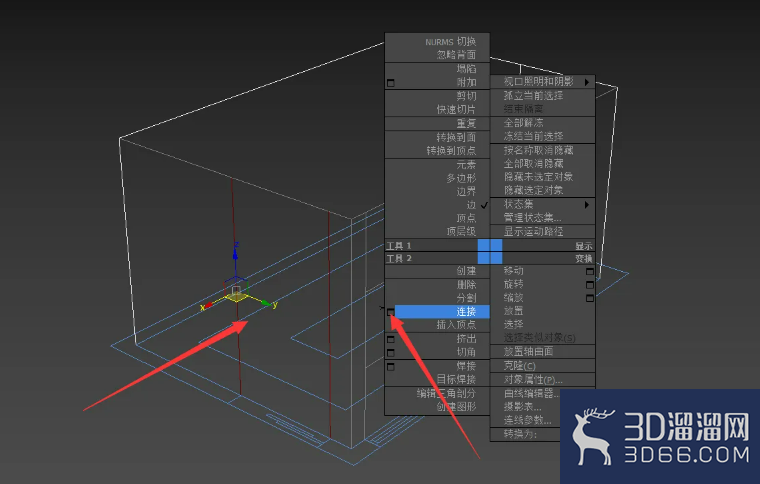Choose 全部取消隐藏
760x484 pixels.
pos(533,163)
